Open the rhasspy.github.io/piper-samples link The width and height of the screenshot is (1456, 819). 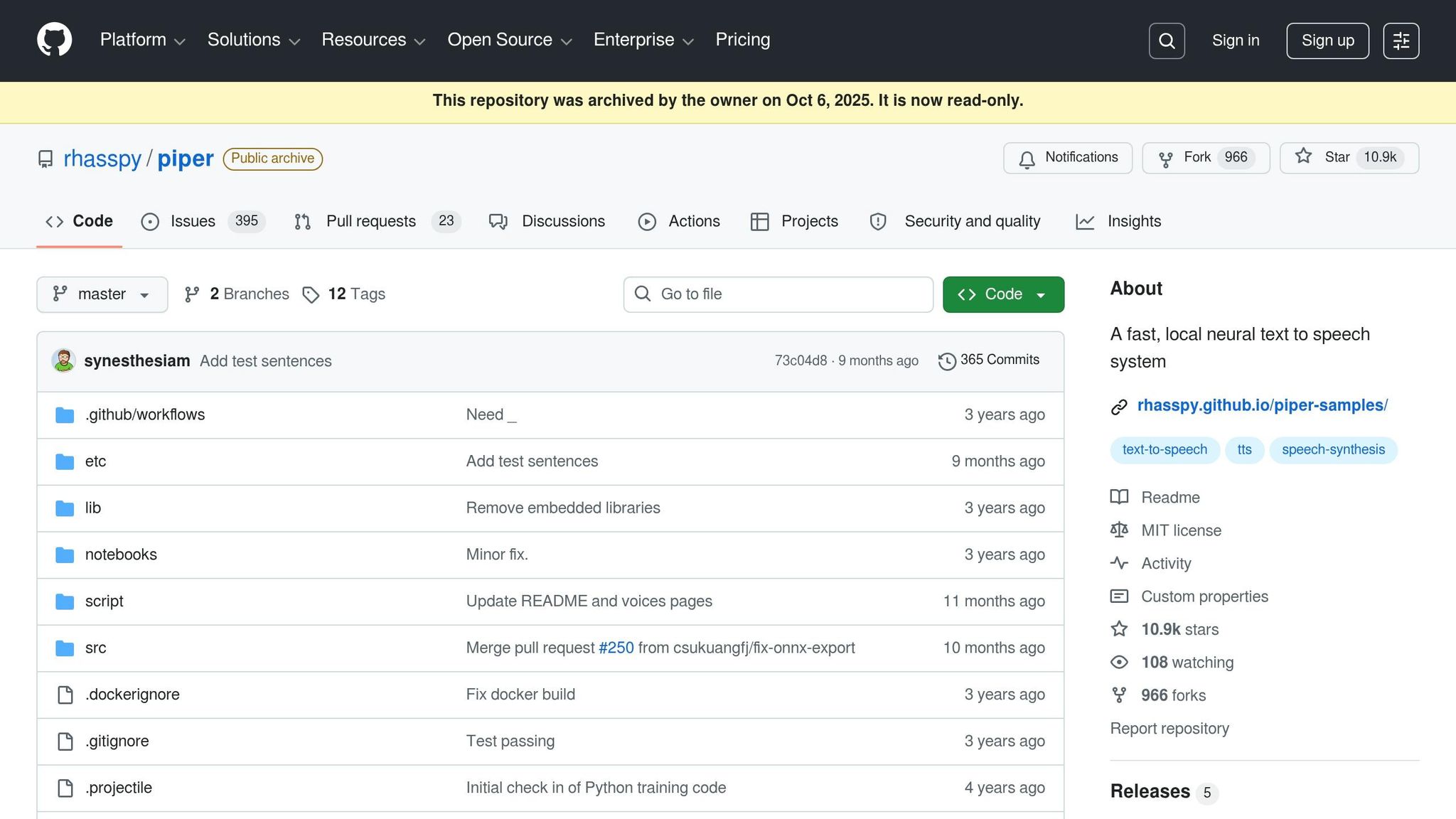(x=1263, y=405)
